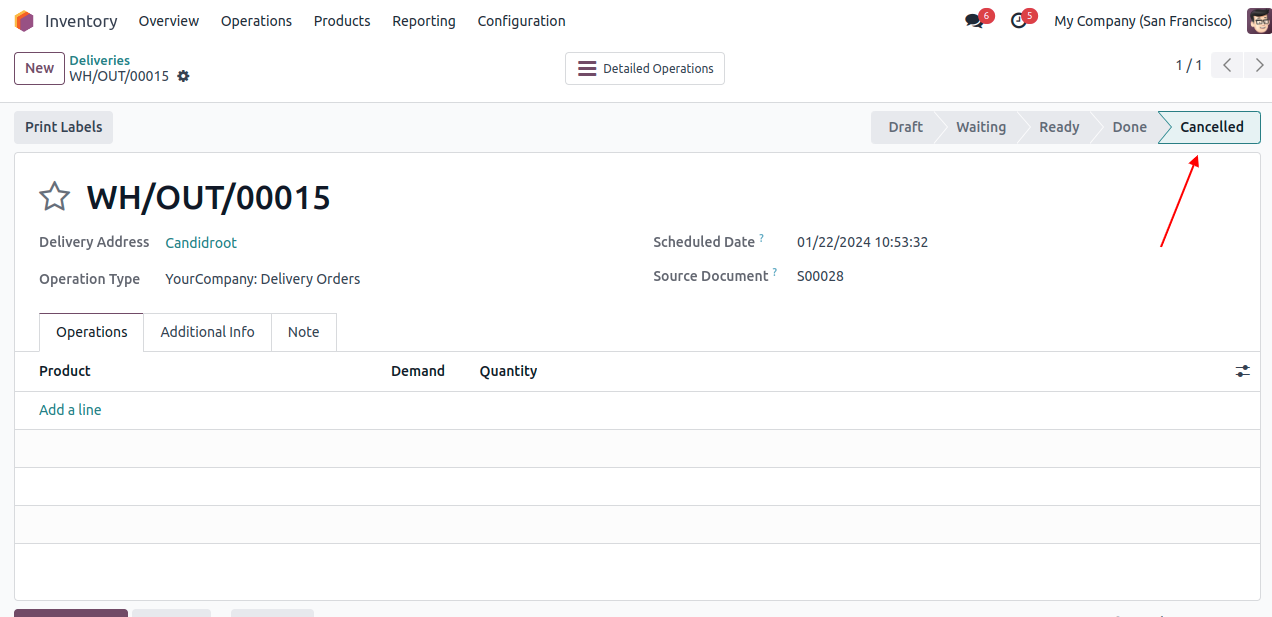
Task: Open the Operations menu in navbar
Action: coord(256,21)
